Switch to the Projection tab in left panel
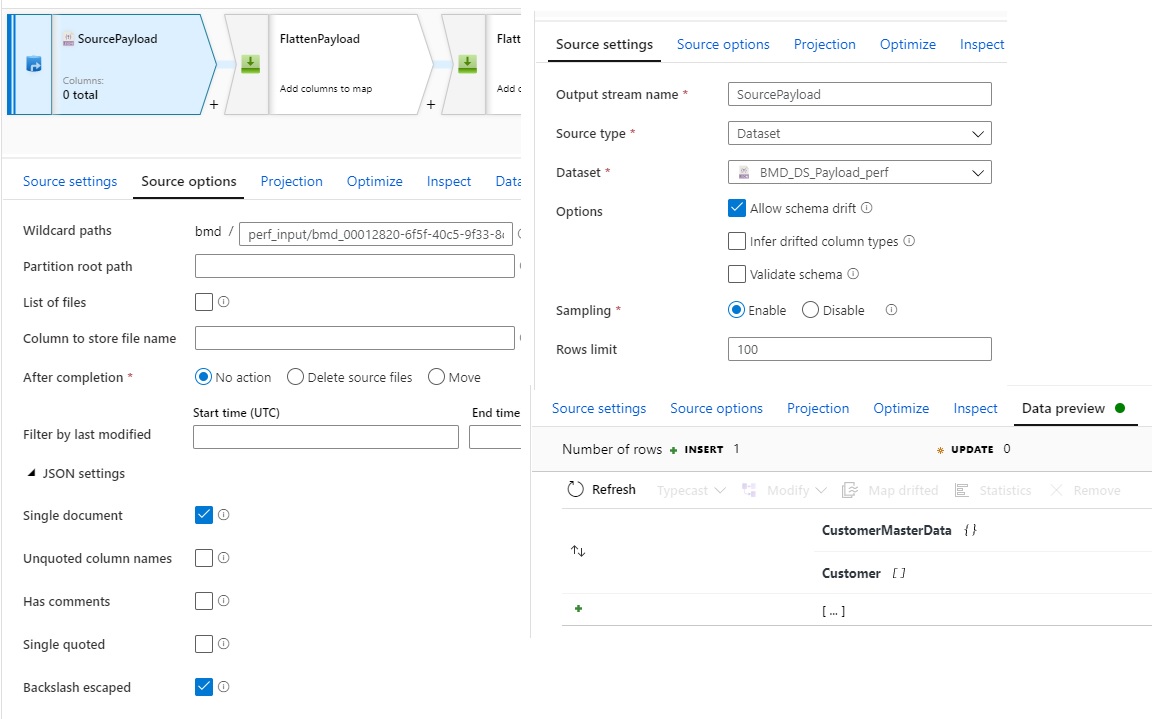 point(291,181)
